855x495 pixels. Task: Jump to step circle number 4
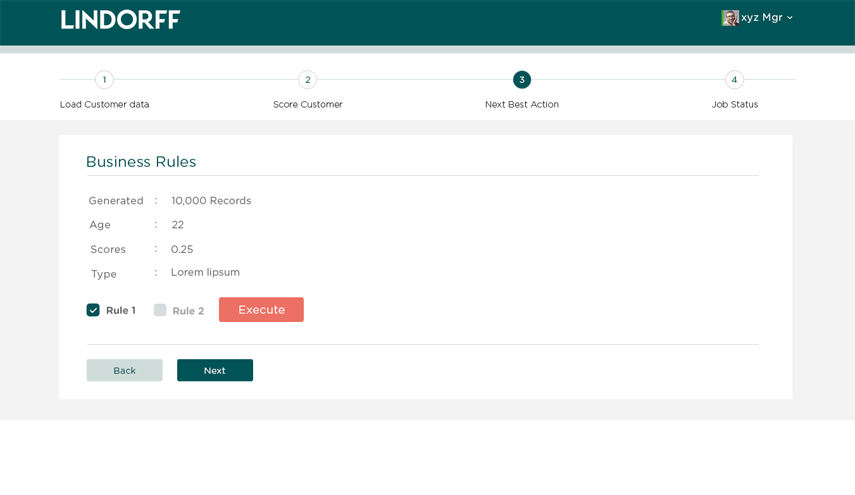(734, 80)
